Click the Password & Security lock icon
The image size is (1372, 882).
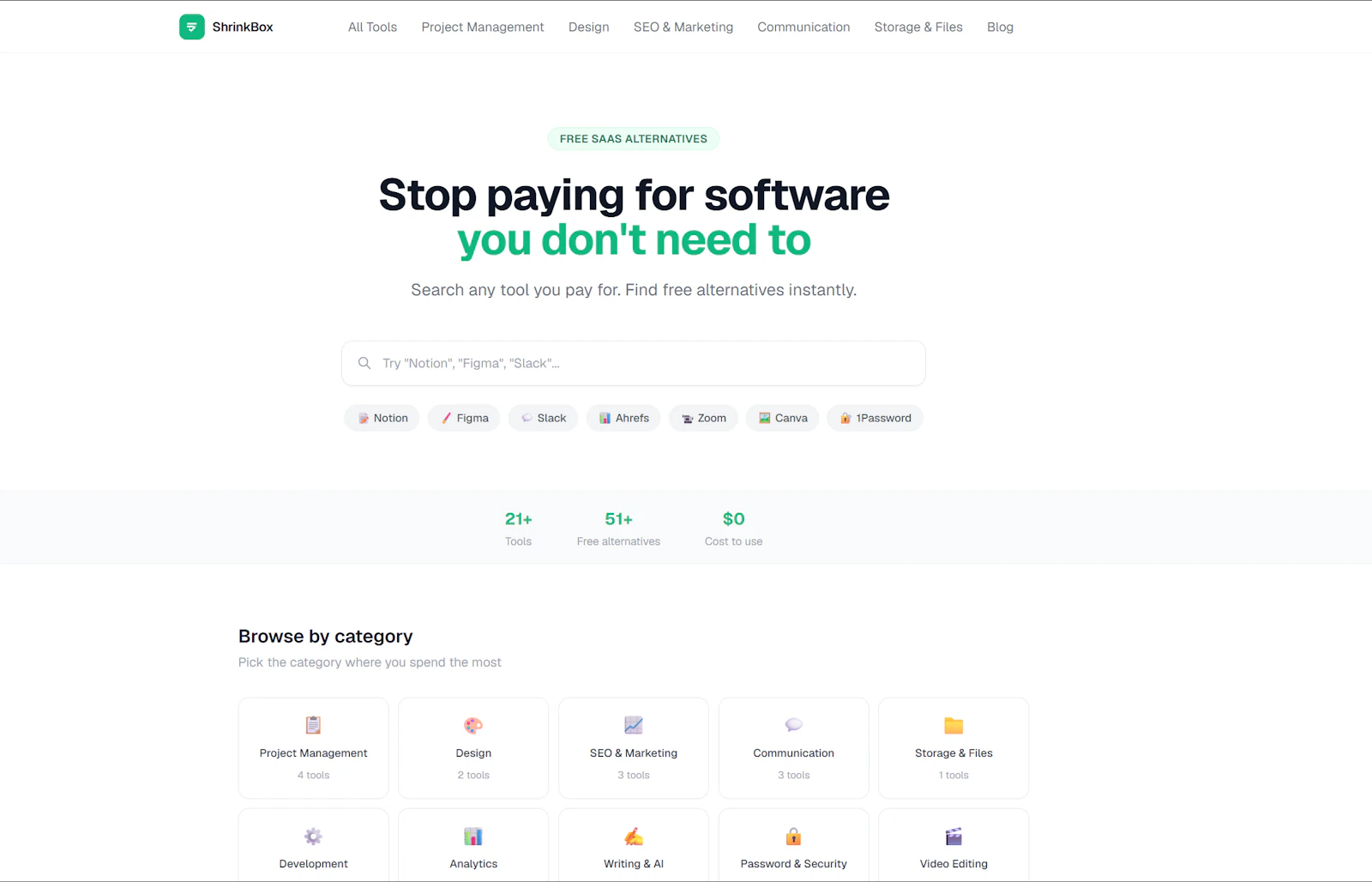click(x=794, y=836)
